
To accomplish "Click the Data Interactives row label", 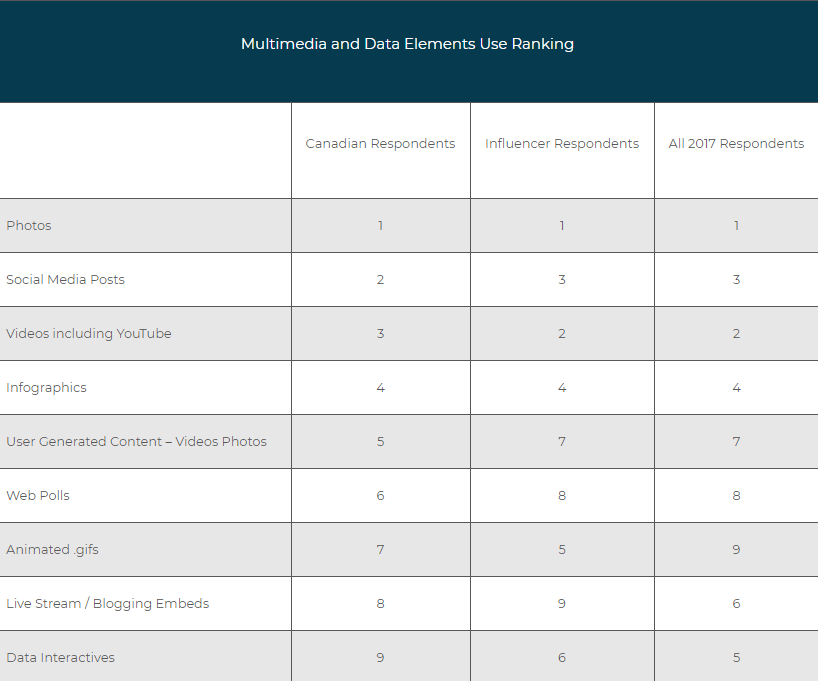I will tap(61, 658).
